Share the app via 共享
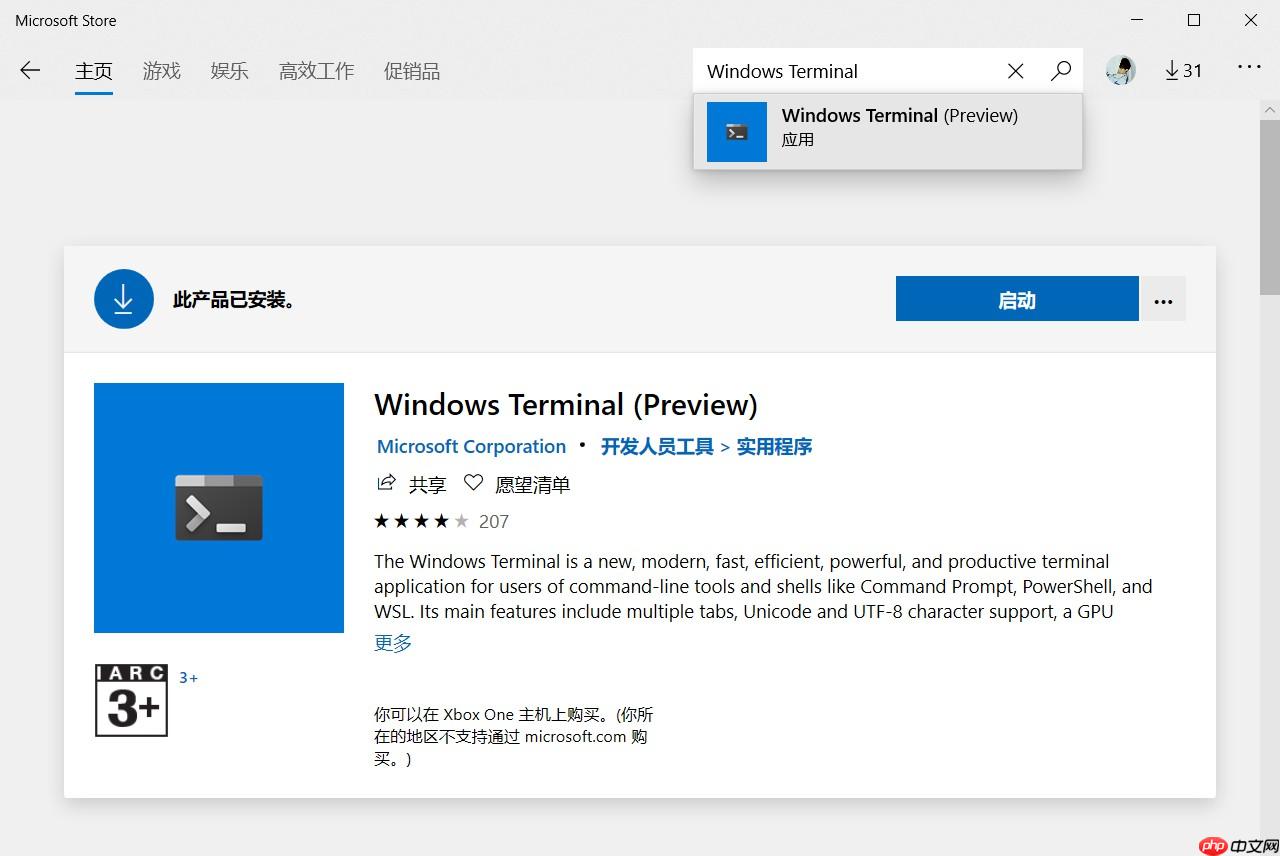The height and width of the screenshot is (856, 1280). click(x=412, y=484)
